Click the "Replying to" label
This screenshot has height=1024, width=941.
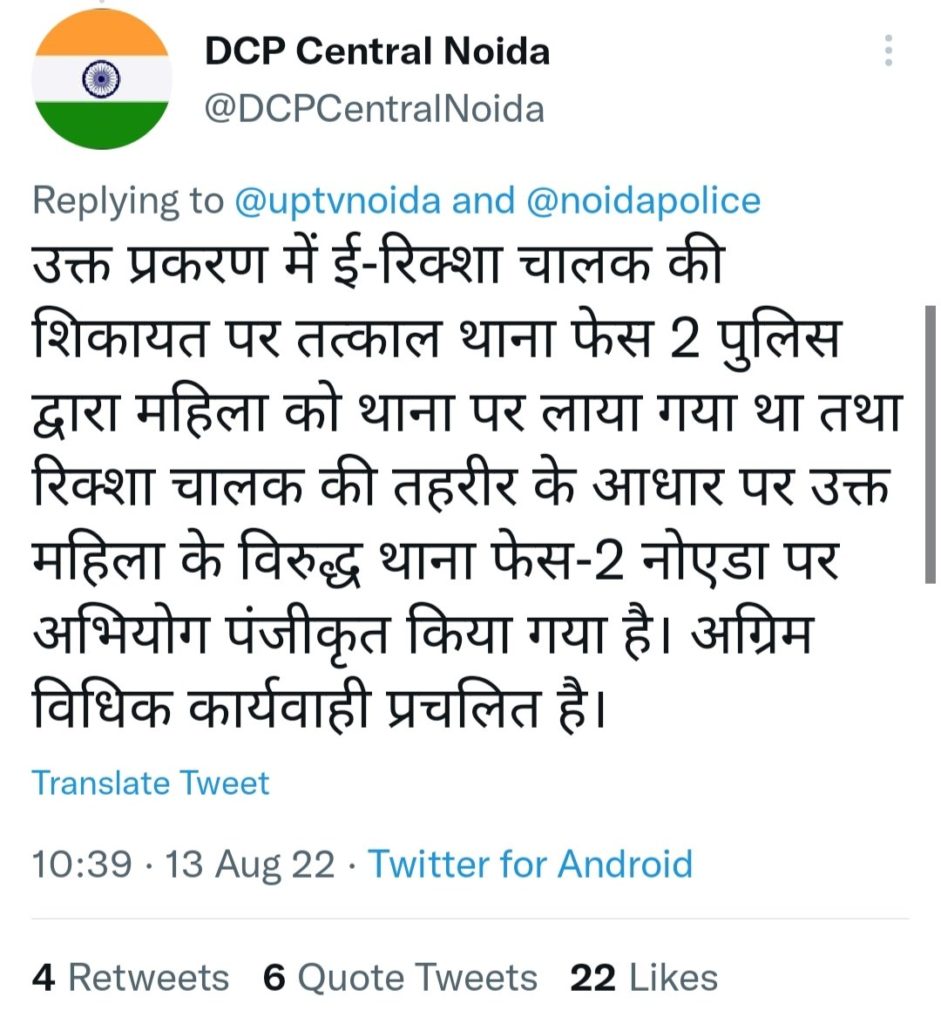pos(127,201)
